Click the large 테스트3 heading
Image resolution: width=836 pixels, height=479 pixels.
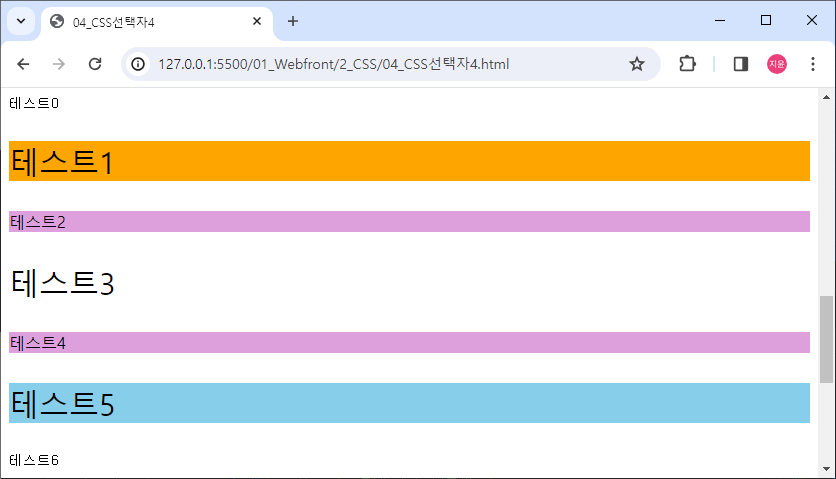tap(62, 283)
